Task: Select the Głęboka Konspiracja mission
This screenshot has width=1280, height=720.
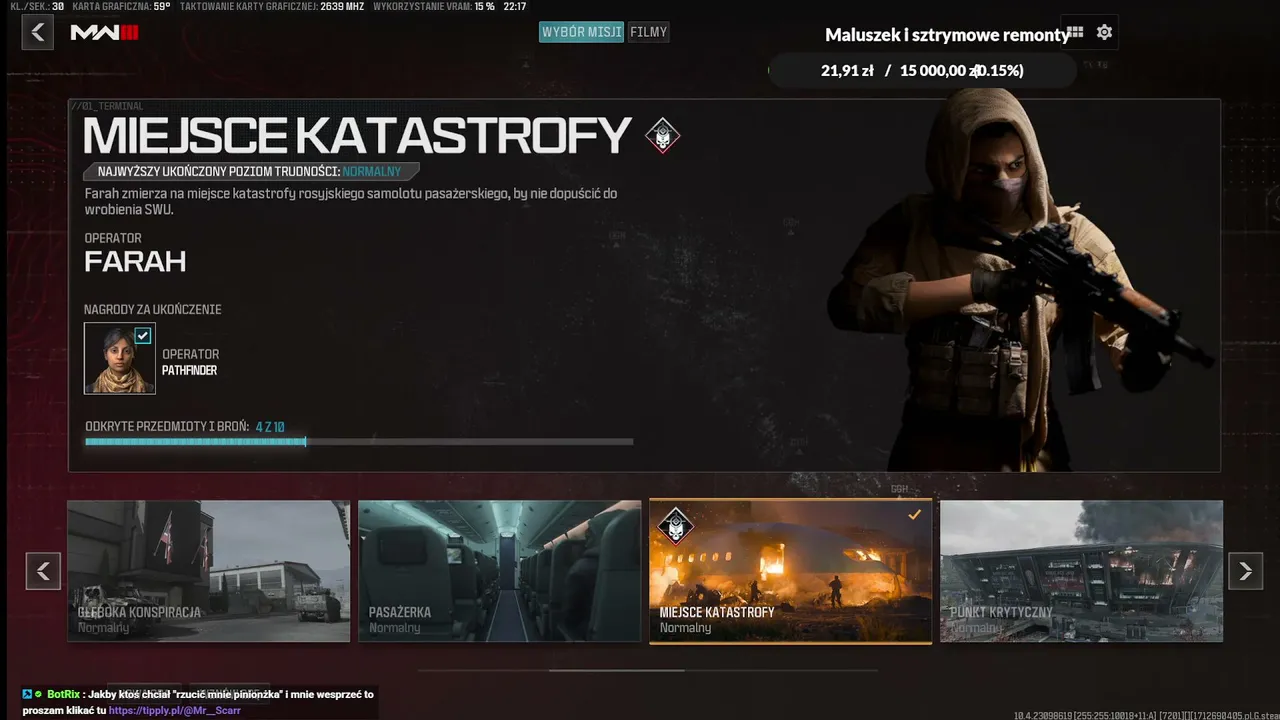Action: coord(209,571)
